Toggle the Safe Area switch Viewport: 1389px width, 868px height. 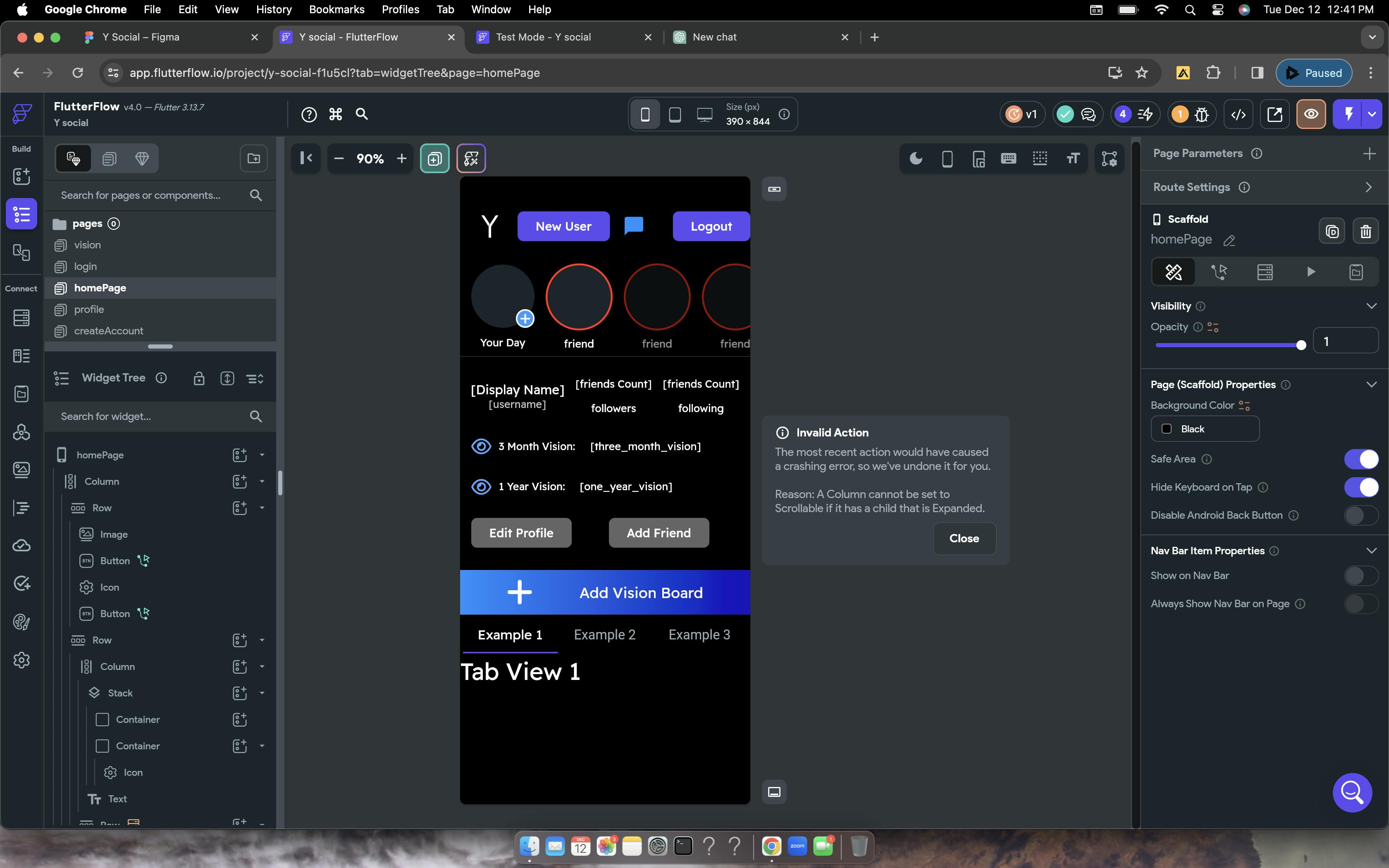[1361, 459]
